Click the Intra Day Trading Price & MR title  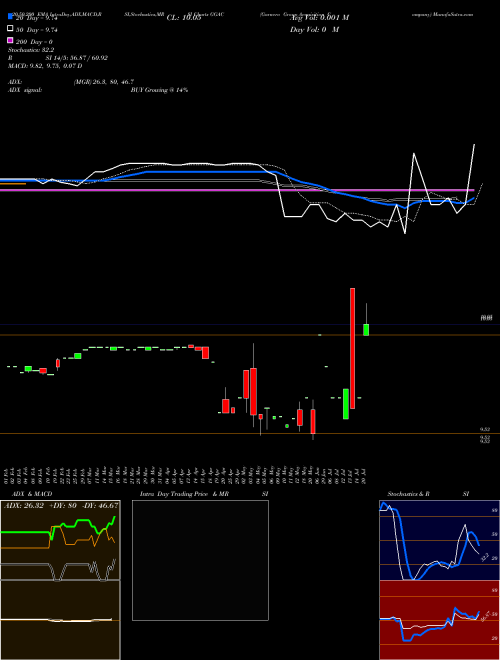coord(184,494)
